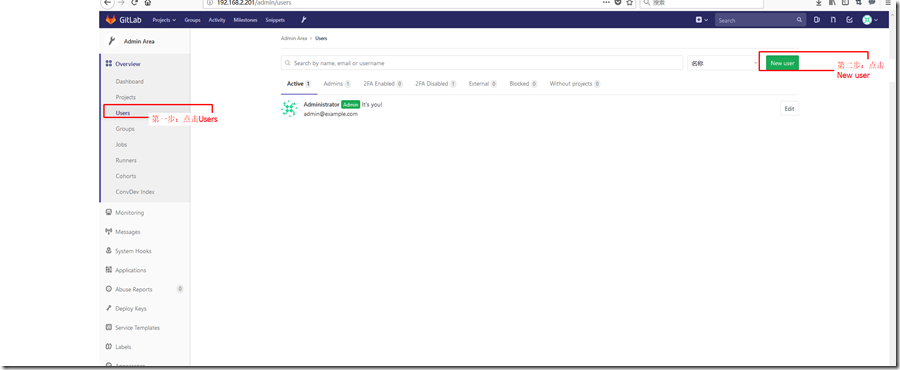
Task: Click the admin wrench icon in navbar
Action: coord(304,20)
